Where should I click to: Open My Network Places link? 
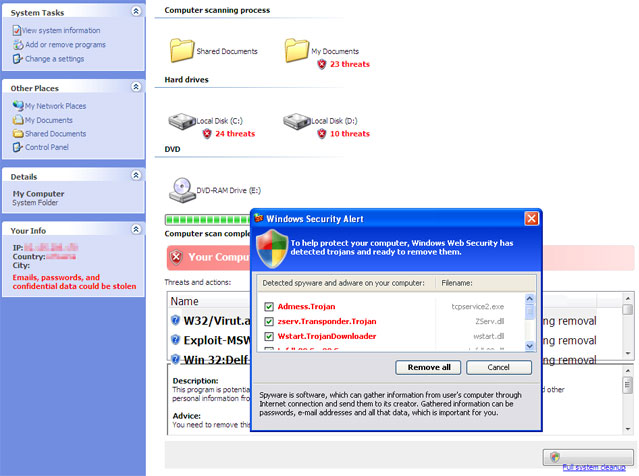(x=55, y=106)
